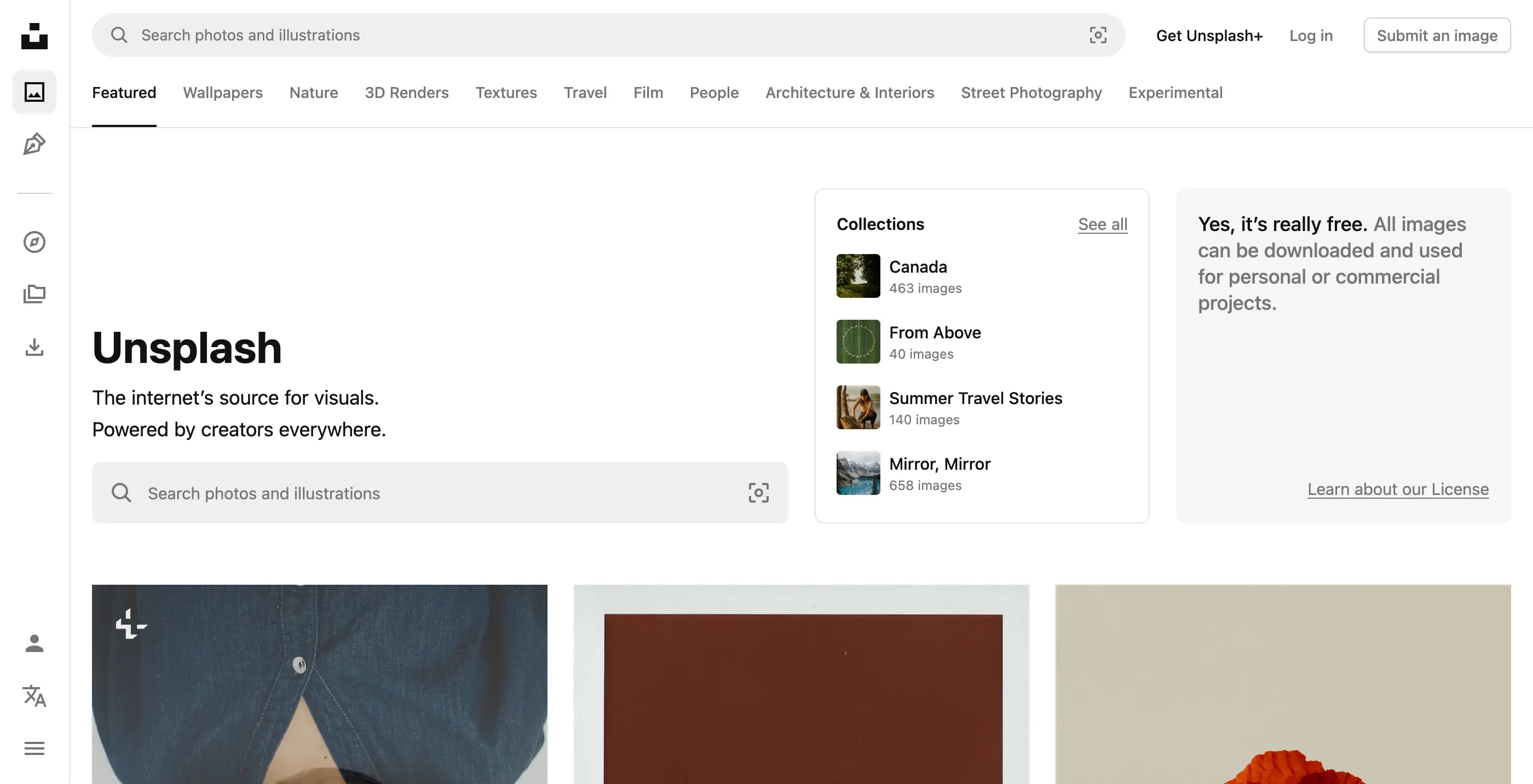
Task: Open the profile person icon
Action: coord(34,643)
